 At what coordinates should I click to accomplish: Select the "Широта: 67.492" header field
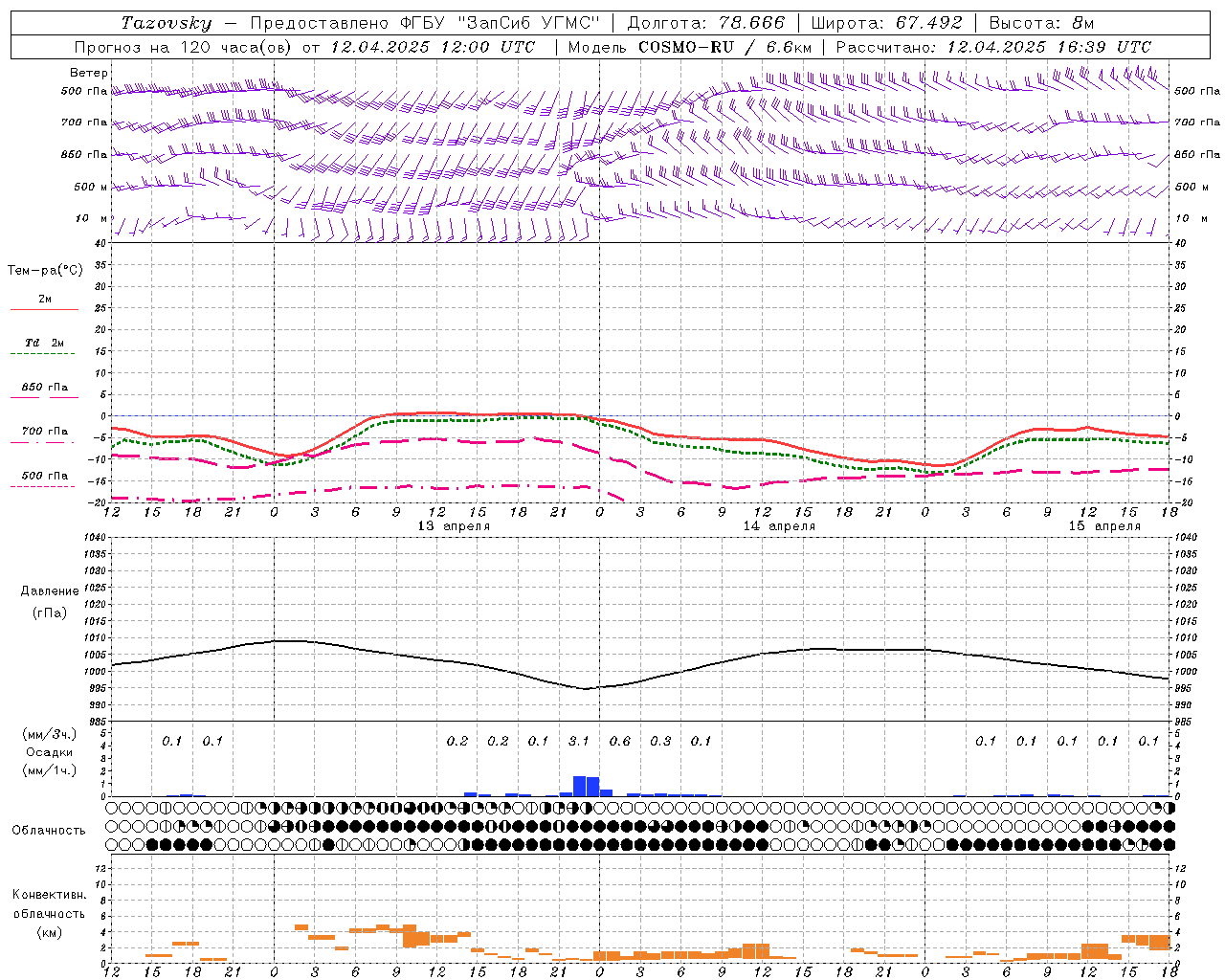pos(887,23)
